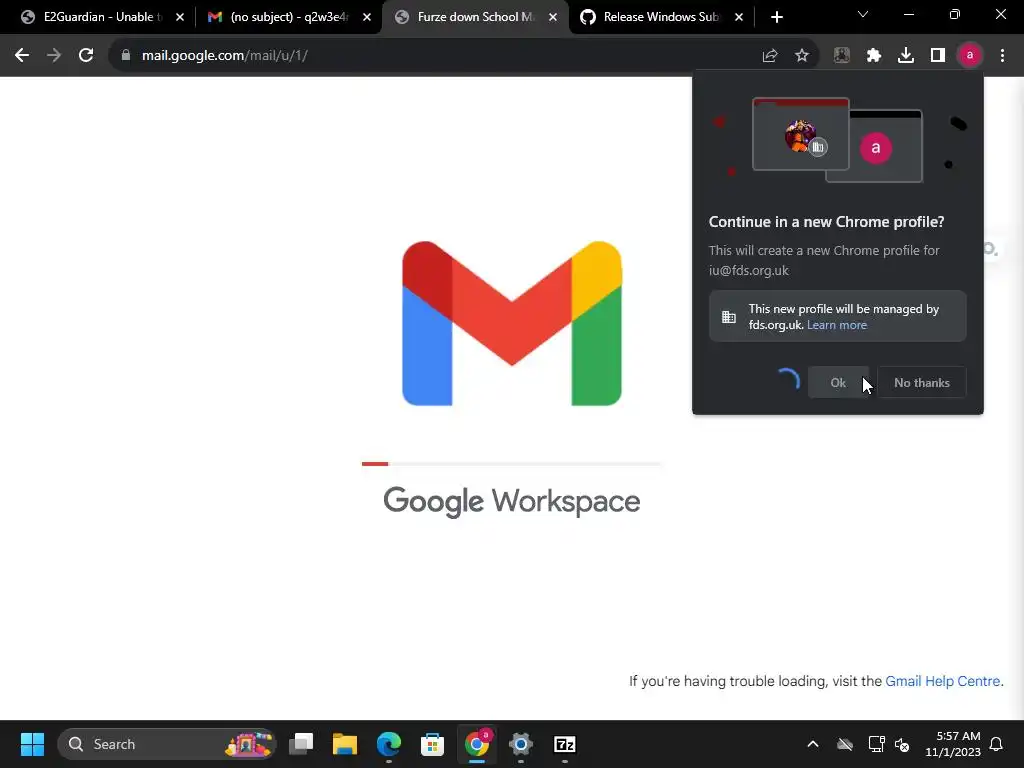Open network status in the system tray

tap(876, 744)
